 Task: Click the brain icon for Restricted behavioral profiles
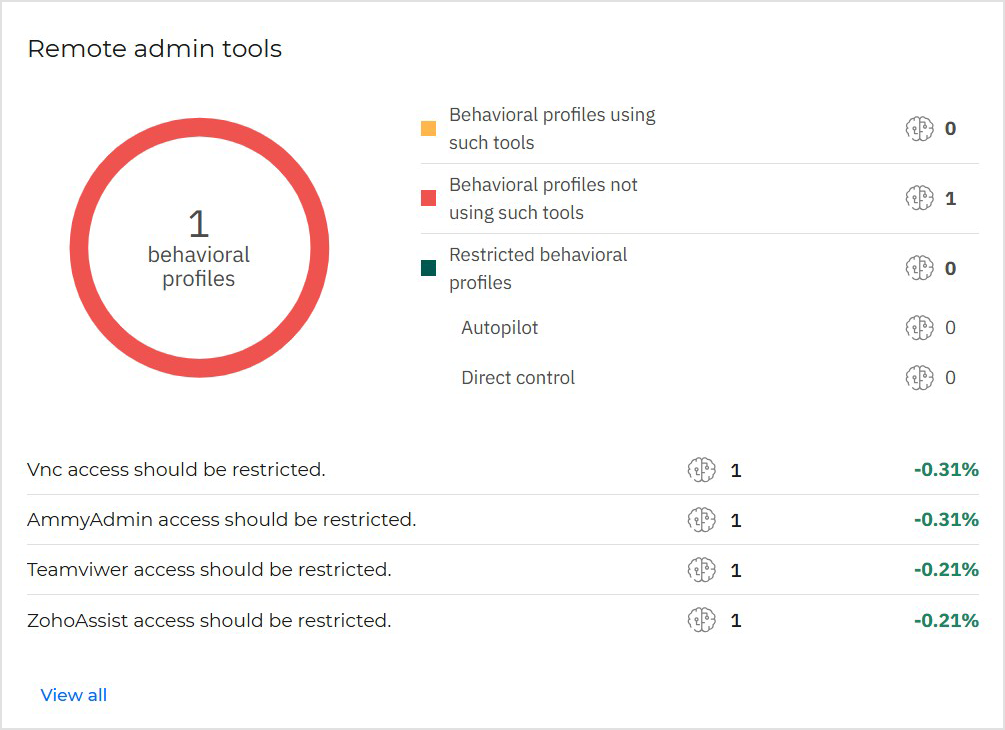920,267
